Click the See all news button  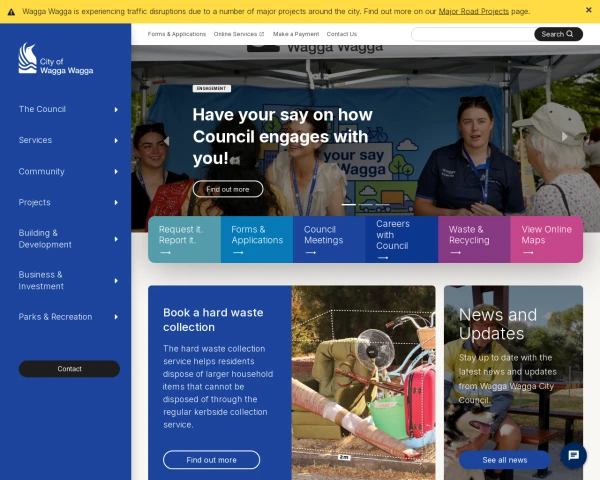pyautogui.click(x=505, y=460)
